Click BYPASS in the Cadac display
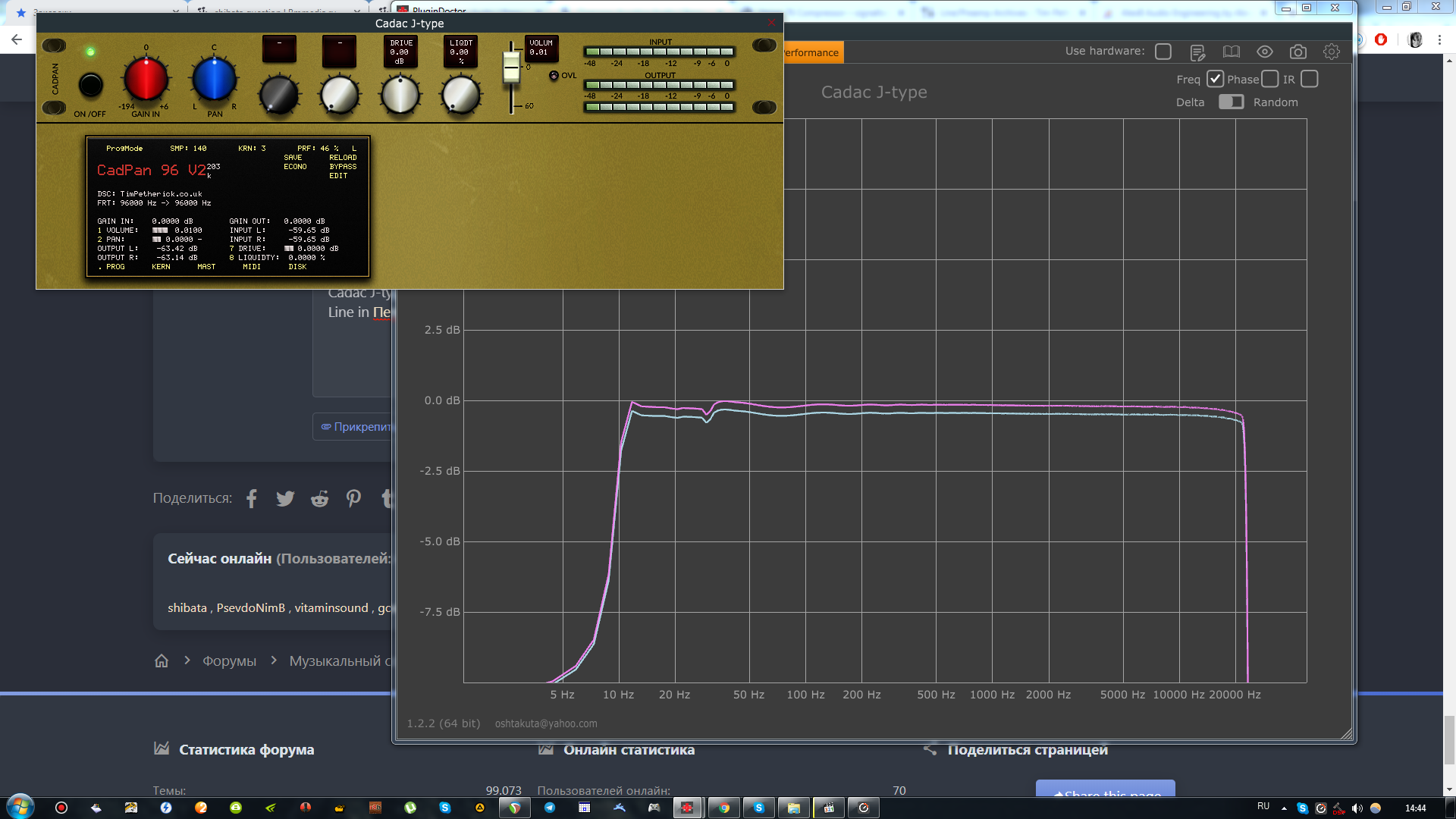 tap(343, 166)
